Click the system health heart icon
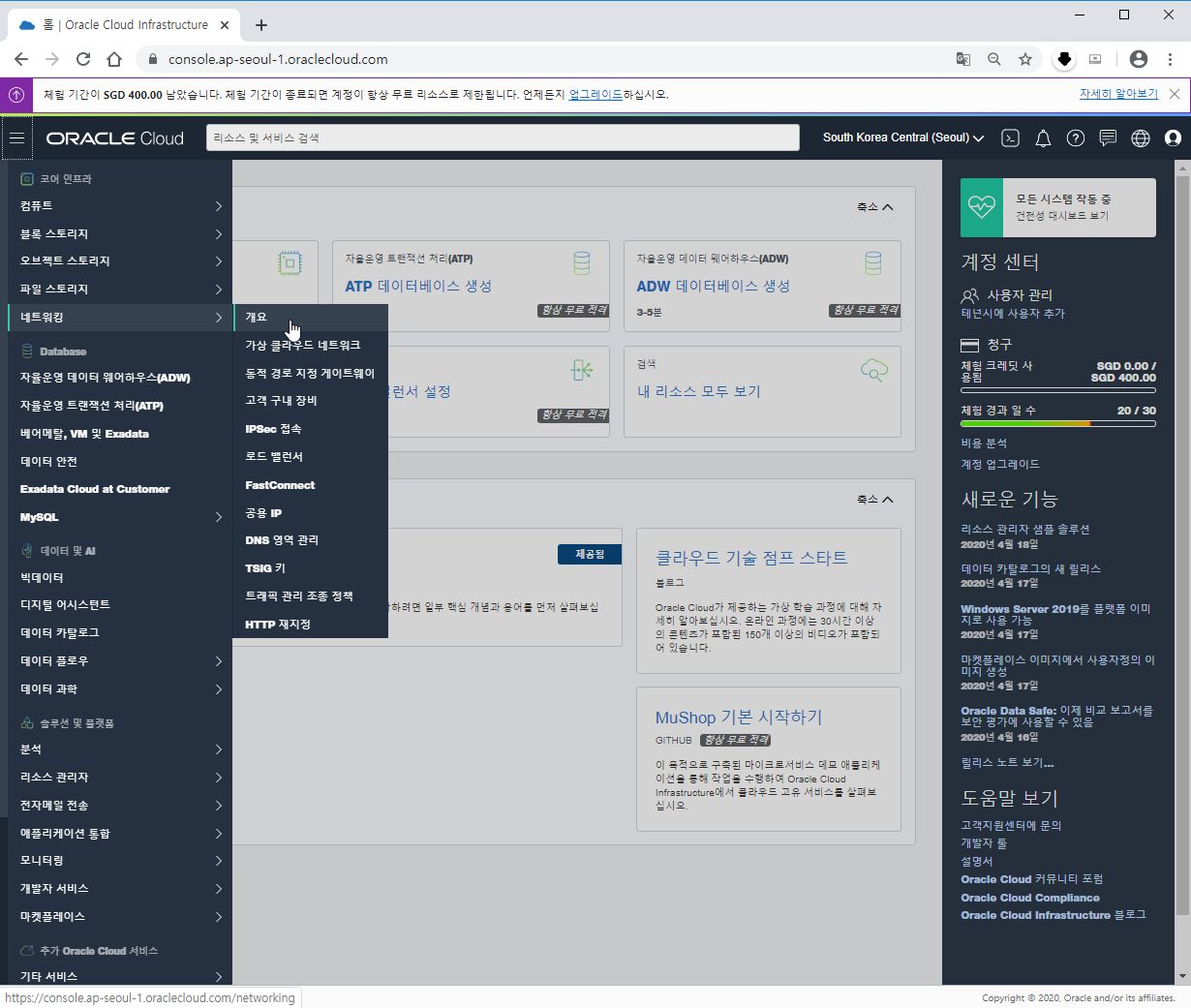This screenshot has width=1191, height=1008. pos(982,207)
